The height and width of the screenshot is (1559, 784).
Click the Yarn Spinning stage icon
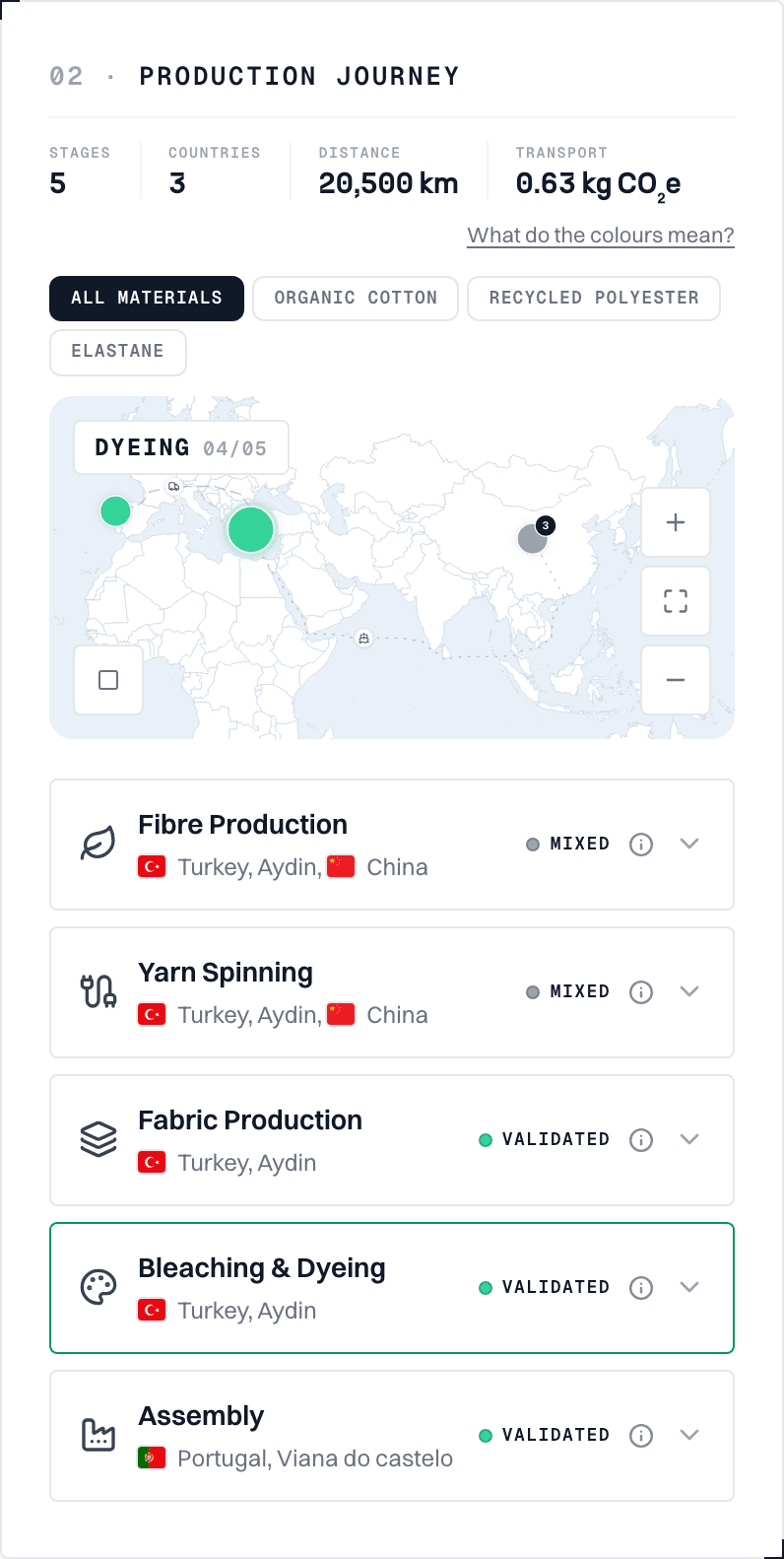98,991
